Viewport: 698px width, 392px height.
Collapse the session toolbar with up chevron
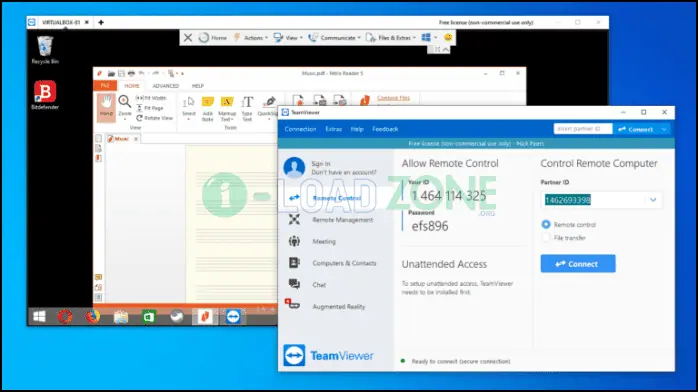tap(446, 49)
